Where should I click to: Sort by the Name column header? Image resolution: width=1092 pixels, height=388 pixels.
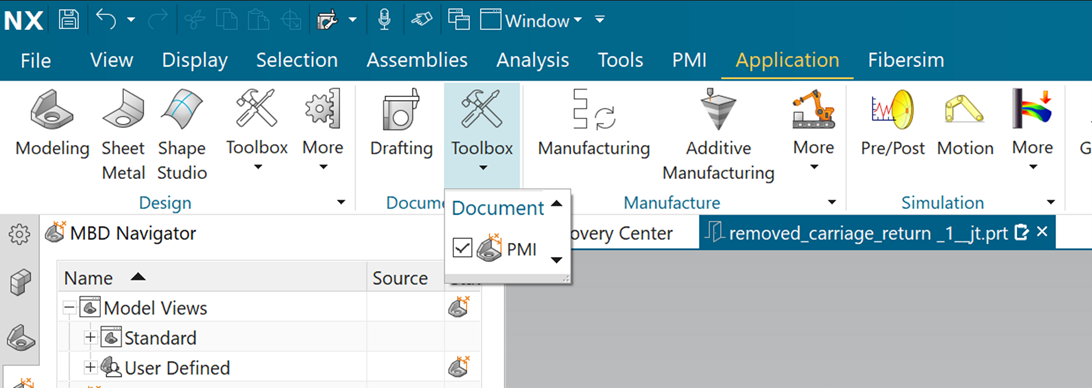tap(212, 278)
